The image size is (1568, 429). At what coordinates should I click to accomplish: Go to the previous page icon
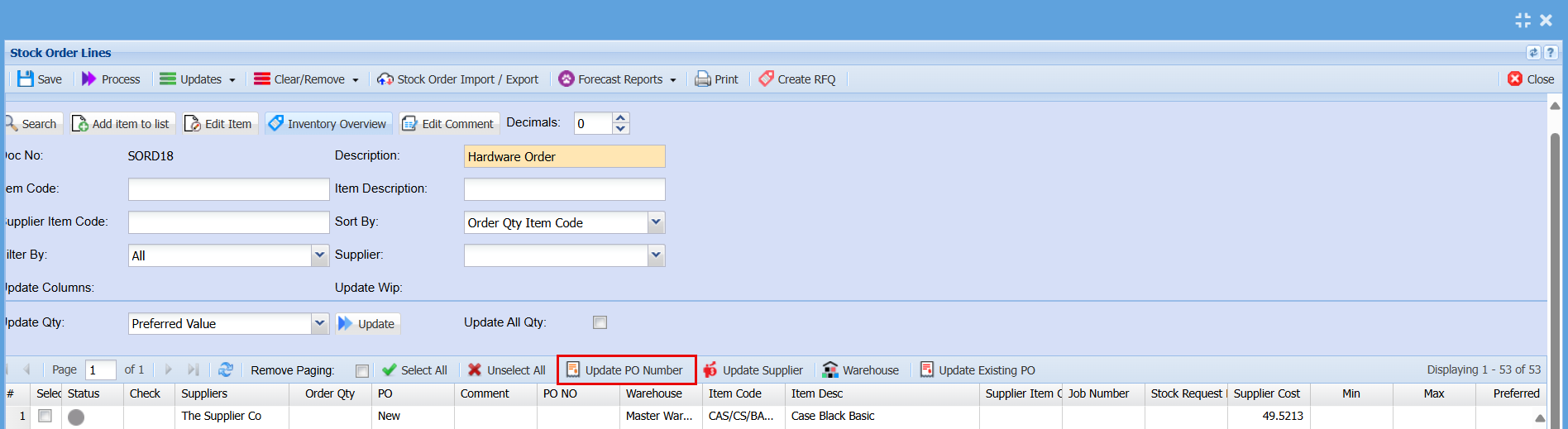coord(27,369)
